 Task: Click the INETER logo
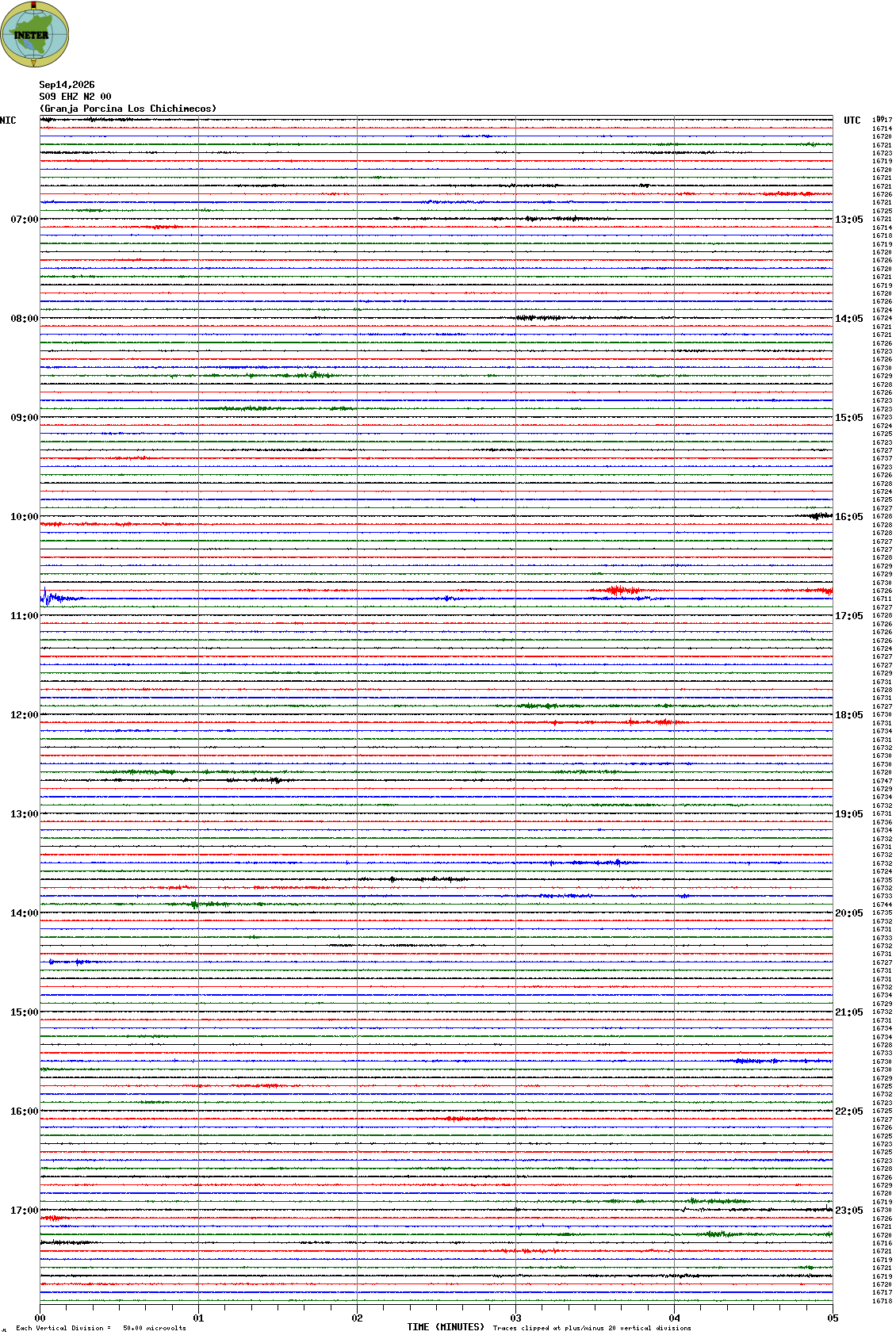pos(35,34)
